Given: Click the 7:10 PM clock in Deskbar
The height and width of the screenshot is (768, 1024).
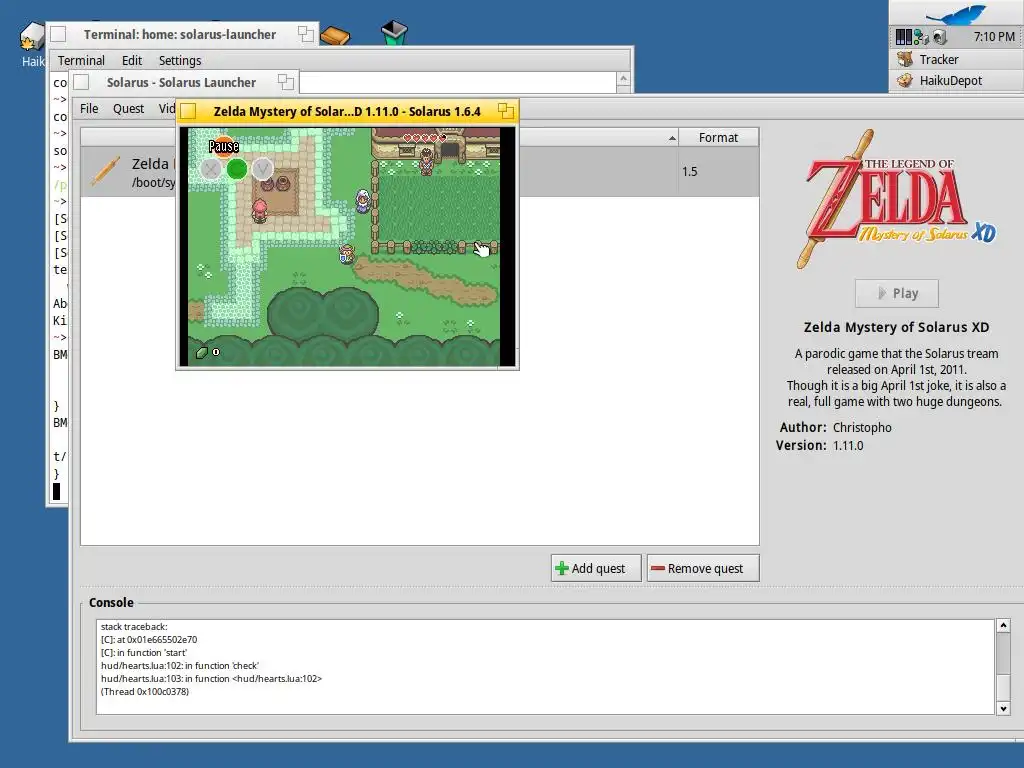Looking at the screenshot, I should coord(994,37).
